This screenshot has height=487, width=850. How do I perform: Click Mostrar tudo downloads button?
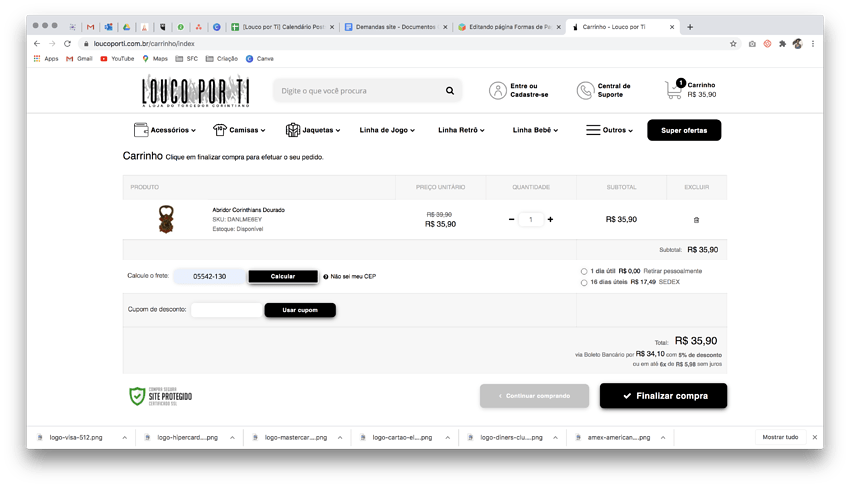pos(780,437)
